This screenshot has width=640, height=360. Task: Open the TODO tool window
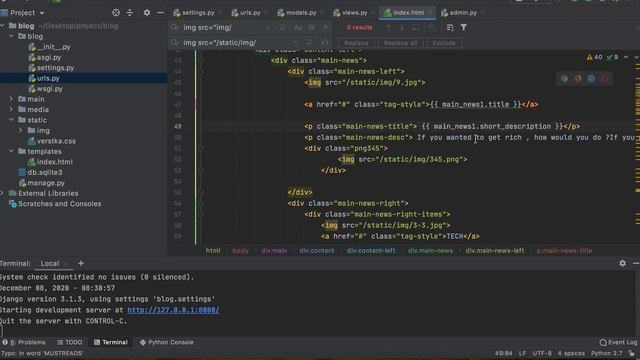coord(70,342)
